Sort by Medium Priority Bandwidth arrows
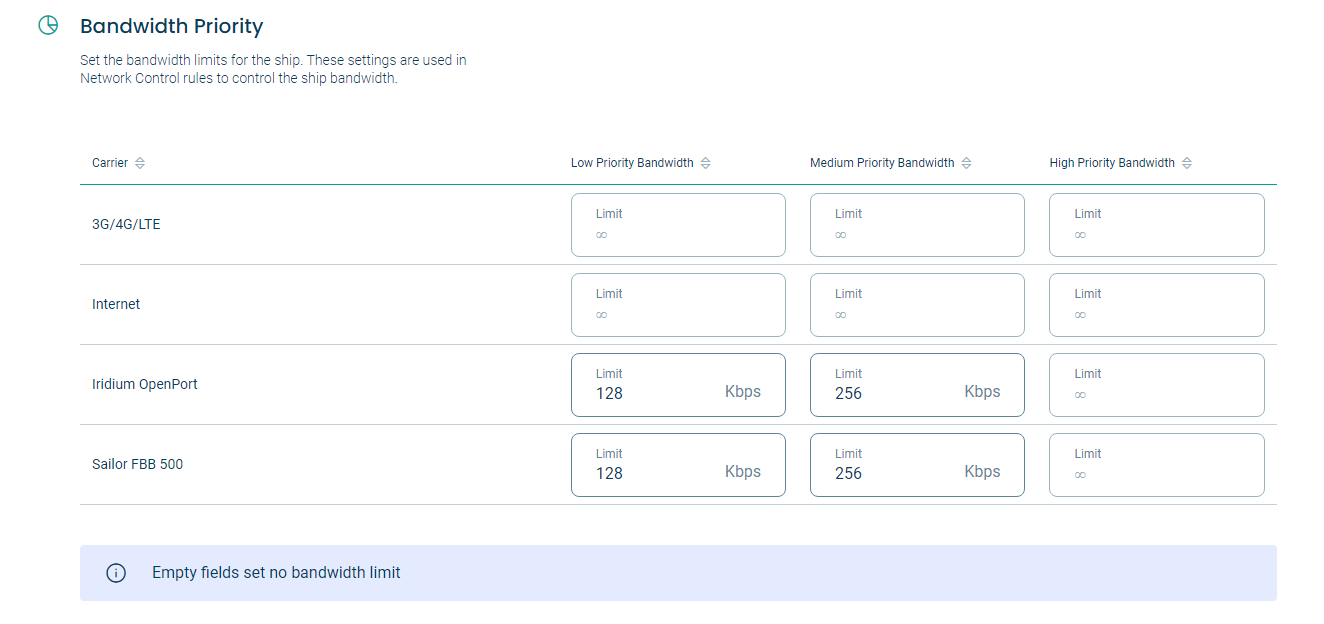1324x624 pixels. point(966,163)
